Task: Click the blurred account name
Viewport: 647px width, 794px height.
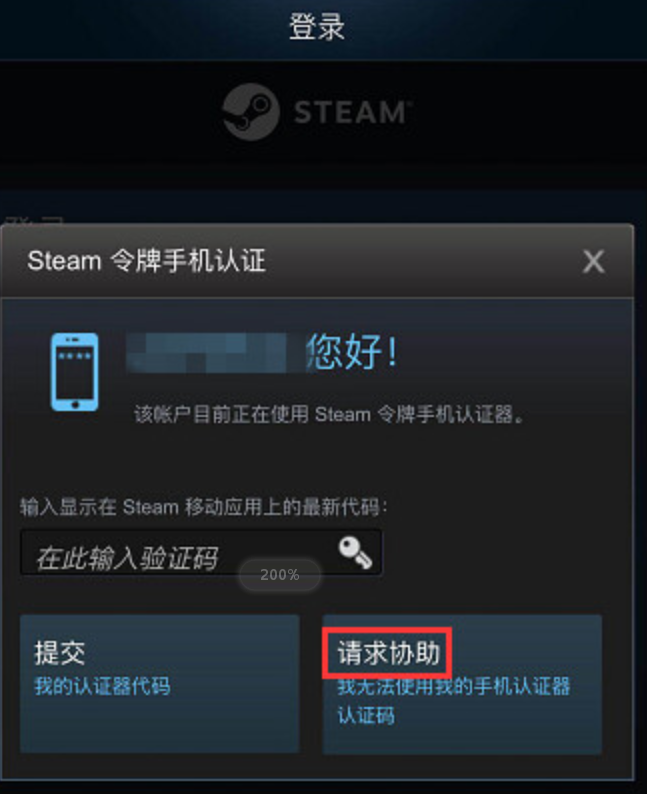Action: pos(216,353)
